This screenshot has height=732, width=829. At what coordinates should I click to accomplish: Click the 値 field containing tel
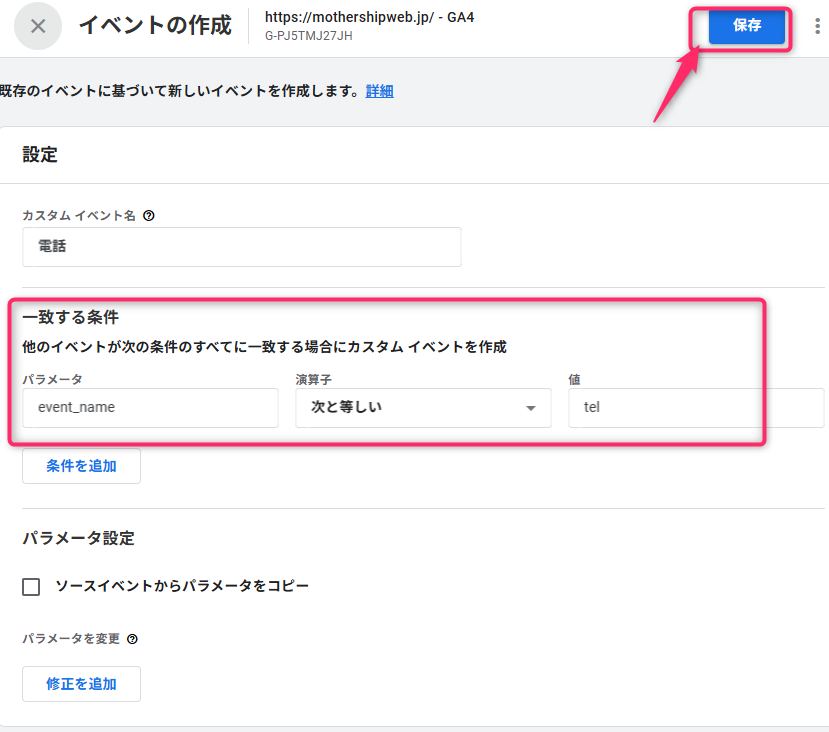pos(695,408)
